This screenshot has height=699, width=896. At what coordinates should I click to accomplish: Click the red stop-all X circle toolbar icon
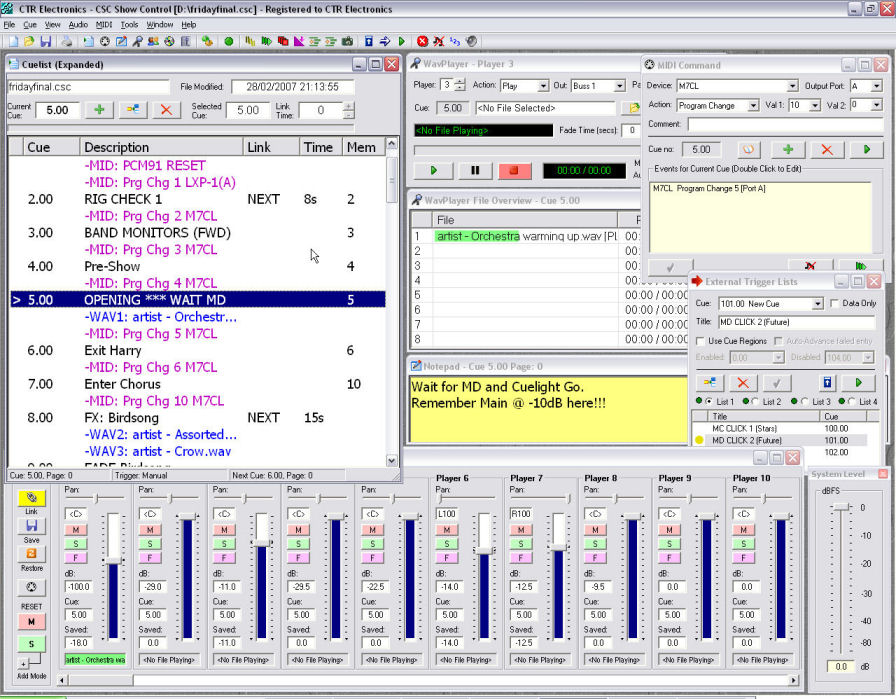click(x=422, y=41)
